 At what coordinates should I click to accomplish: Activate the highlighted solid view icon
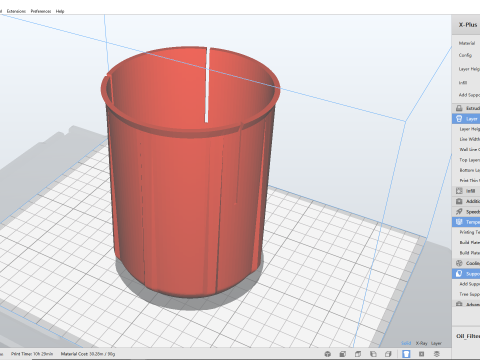point(406,354)
